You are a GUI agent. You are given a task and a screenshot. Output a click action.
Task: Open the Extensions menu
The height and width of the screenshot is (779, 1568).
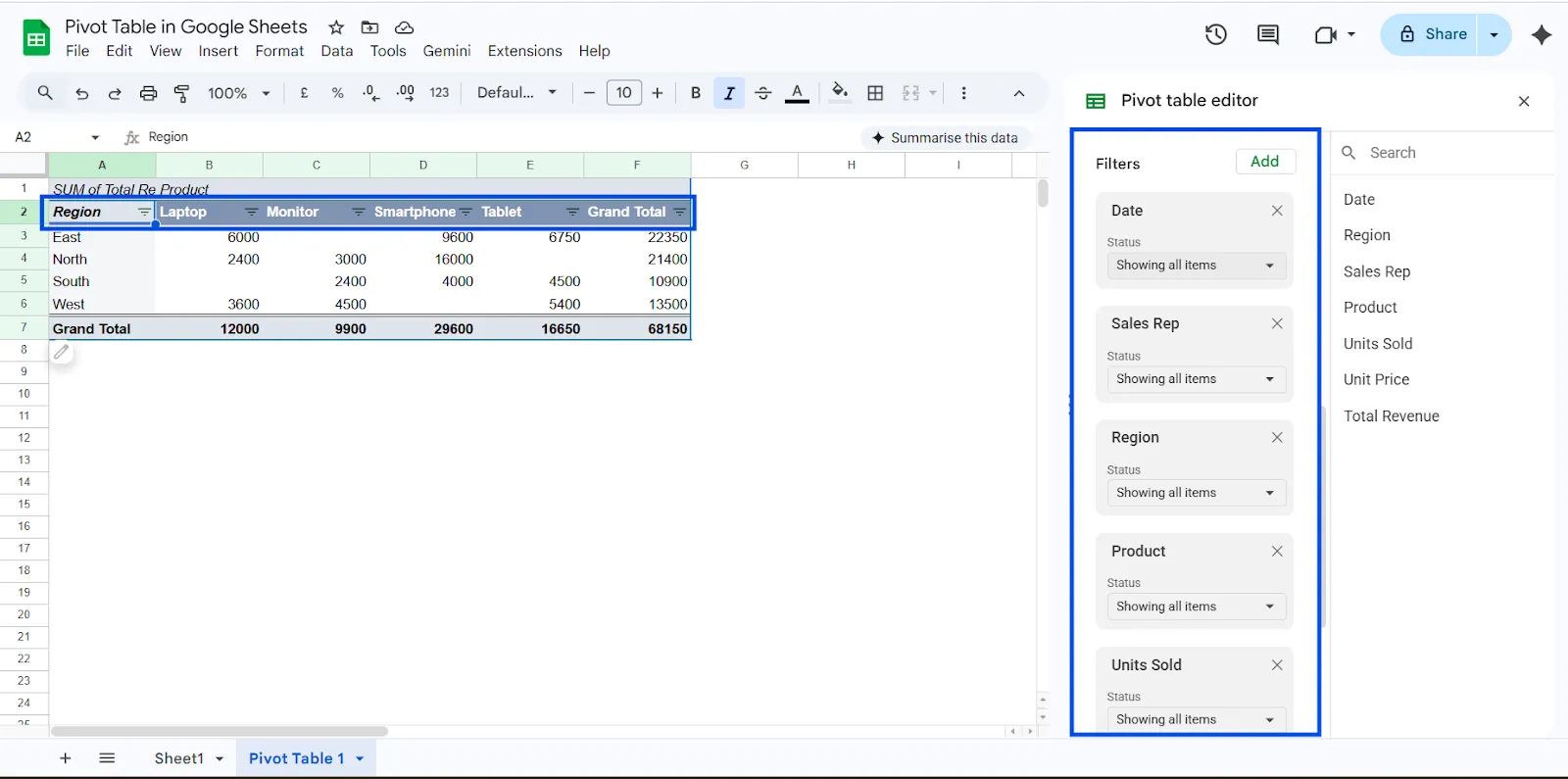point(524,51)
